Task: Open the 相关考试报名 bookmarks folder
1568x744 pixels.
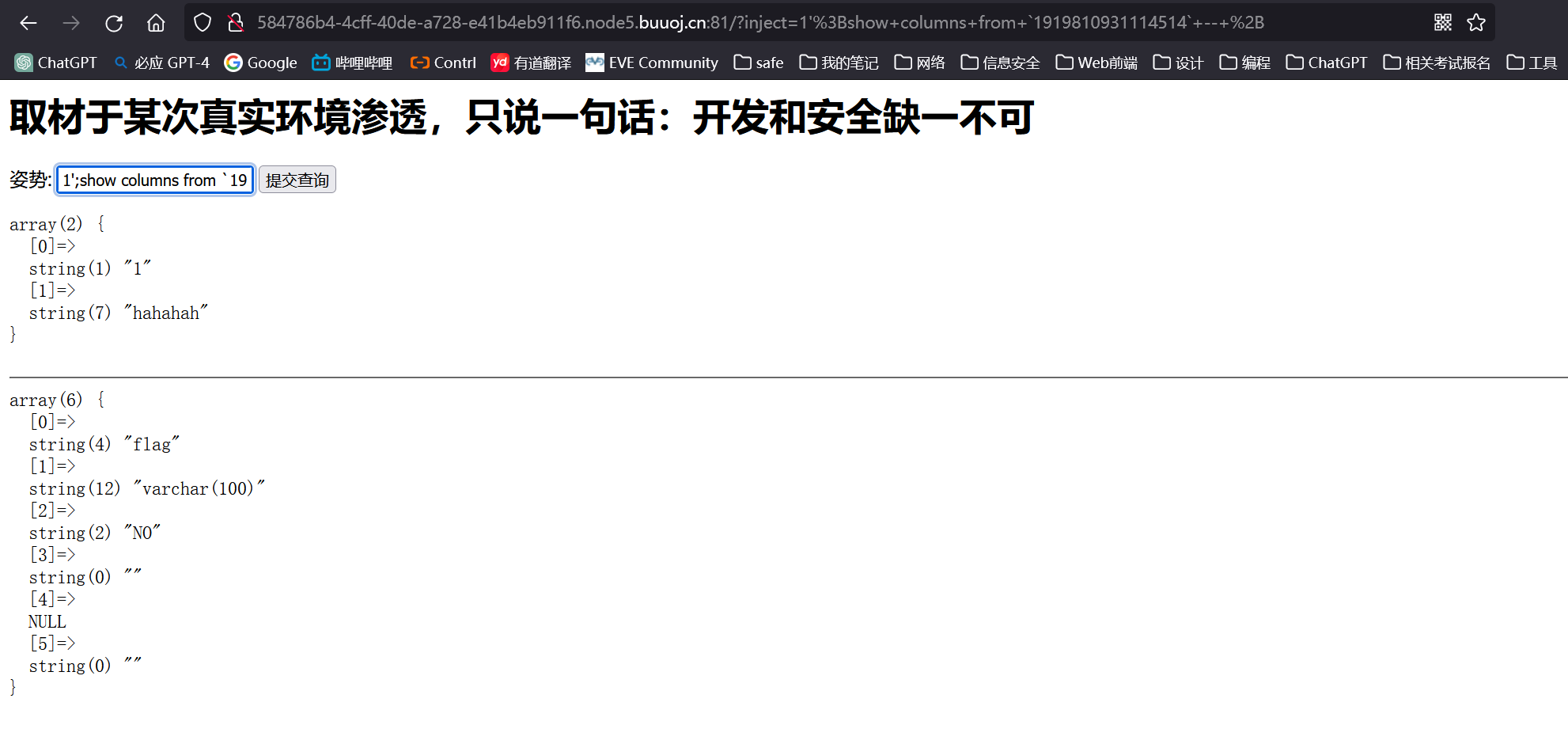Action: pyautogui.click(x=1437, y=63)
